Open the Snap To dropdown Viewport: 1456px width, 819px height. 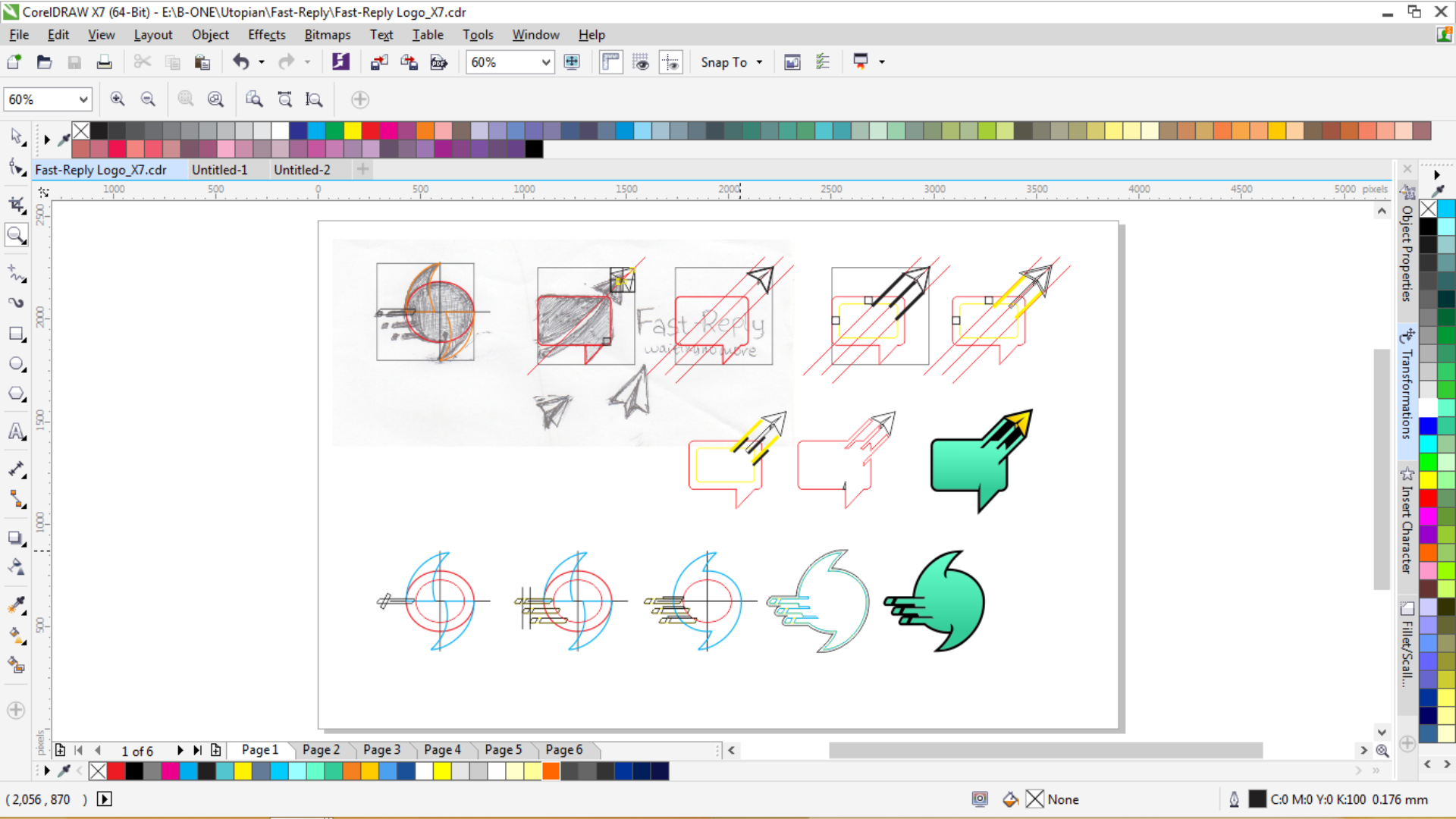[x=731, y=62]
